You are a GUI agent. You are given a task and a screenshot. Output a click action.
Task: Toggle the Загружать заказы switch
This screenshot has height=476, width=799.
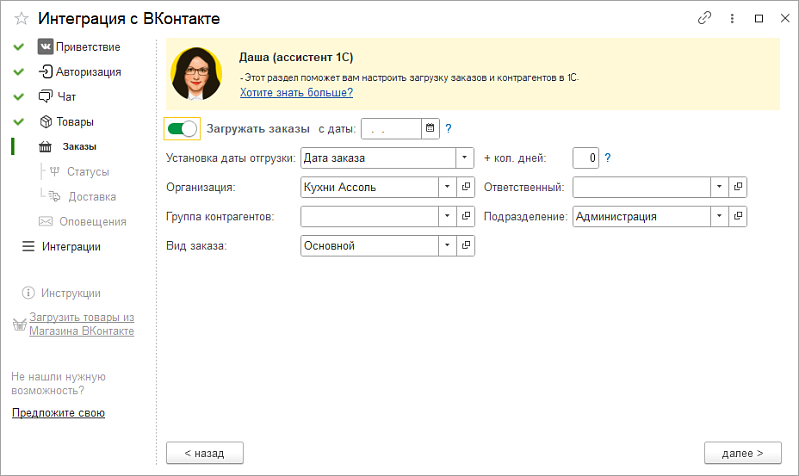[x=182, y=128]
